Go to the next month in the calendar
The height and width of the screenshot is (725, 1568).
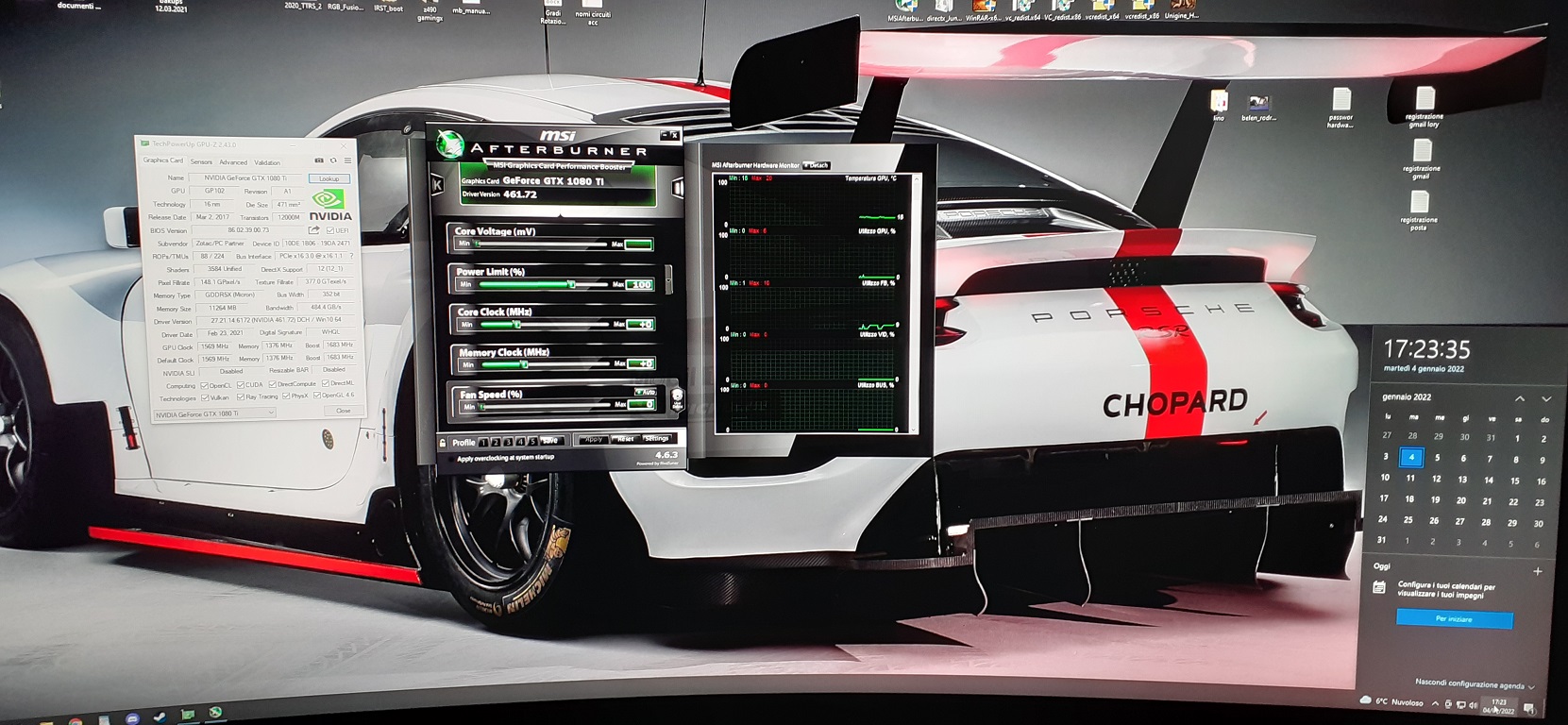pyautogui.click(x=1545, y=398)
